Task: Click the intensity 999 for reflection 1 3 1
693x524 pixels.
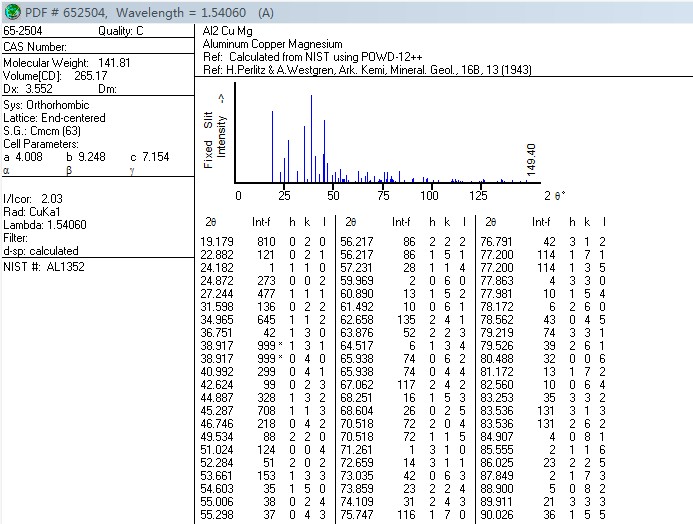Action: pos(267,346)
